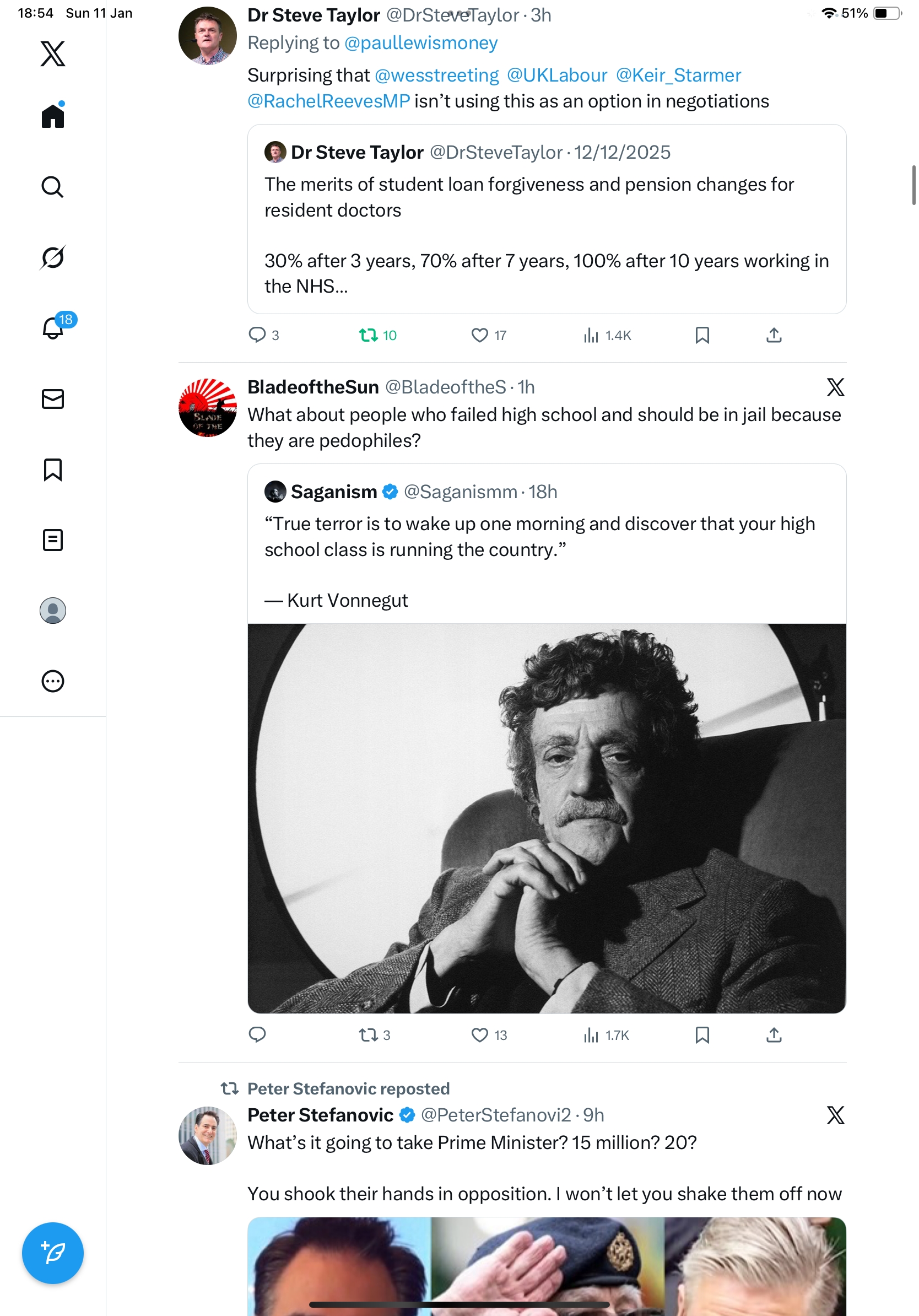
Task: Bookmark the BladeoftheSun post
Action: pos(702,1034)
